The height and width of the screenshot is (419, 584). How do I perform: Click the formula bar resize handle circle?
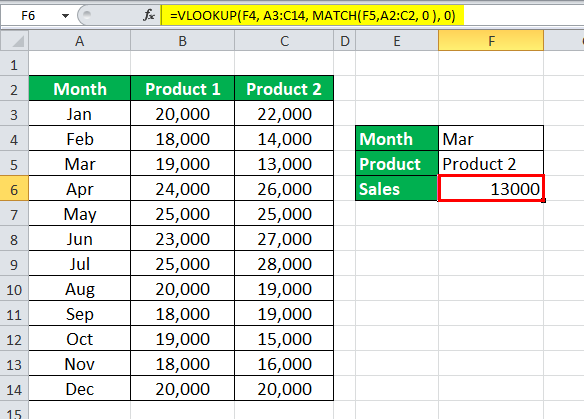[x=86, y=15]
